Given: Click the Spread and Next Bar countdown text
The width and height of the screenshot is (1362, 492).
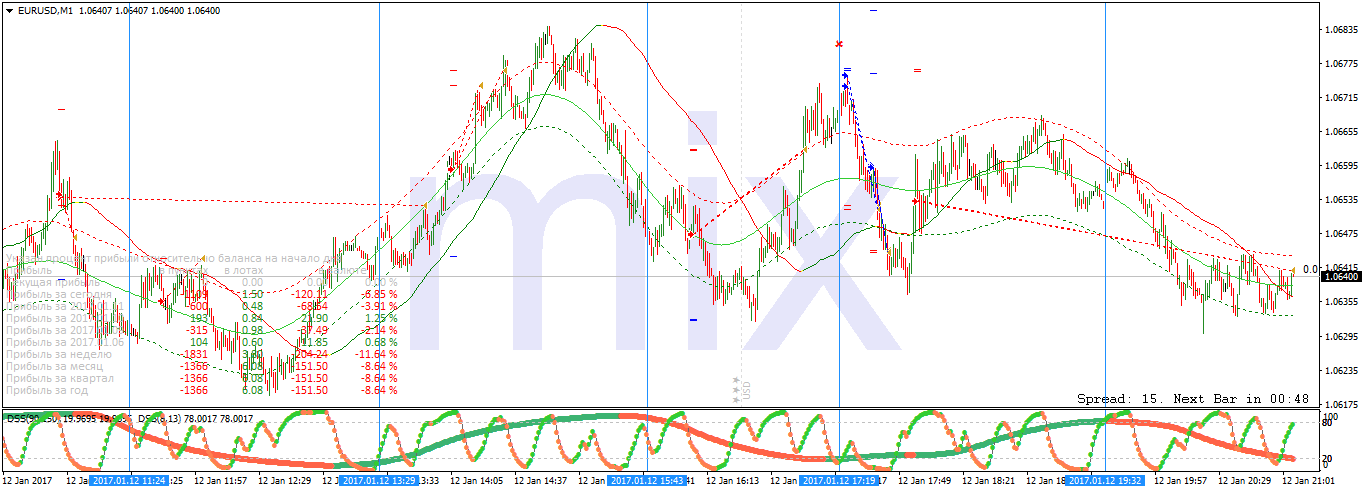Looking at the screenshot, I should (x=1193, y=398).
